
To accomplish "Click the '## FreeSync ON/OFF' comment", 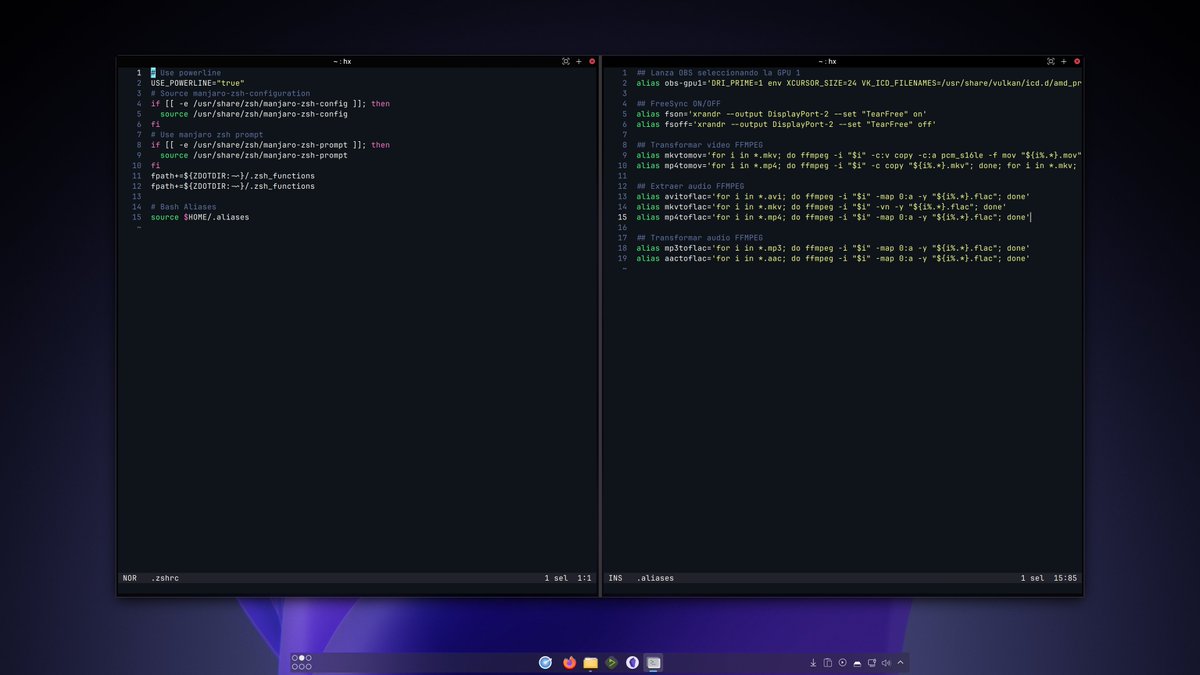I will tap(678, 104).
